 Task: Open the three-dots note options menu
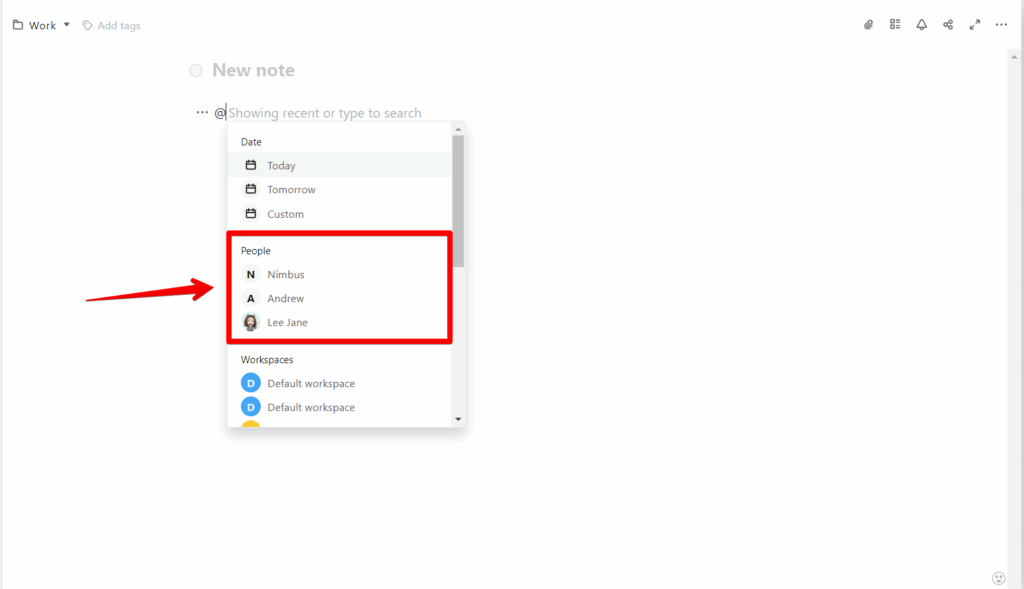point(1001,24)
